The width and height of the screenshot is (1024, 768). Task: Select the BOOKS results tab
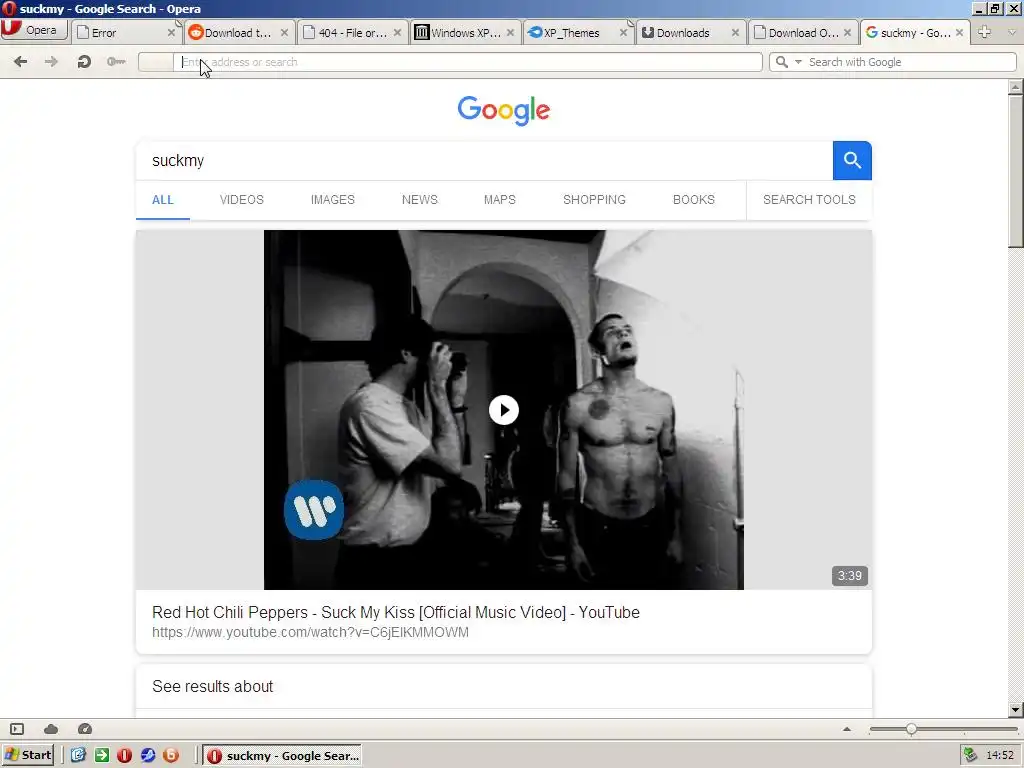pyautogui.click(x=694, y=200)
